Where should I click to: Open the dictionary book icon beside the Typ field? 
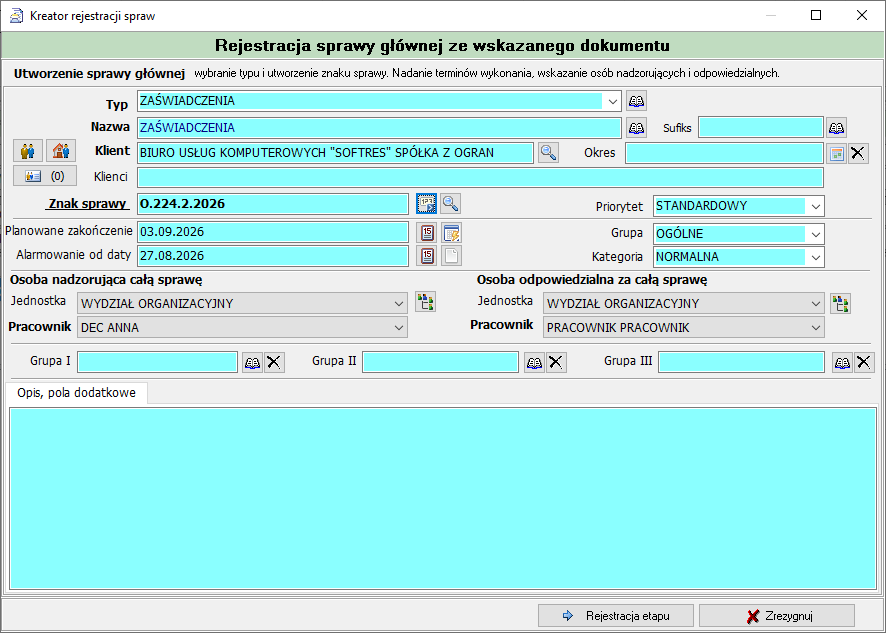636,101
